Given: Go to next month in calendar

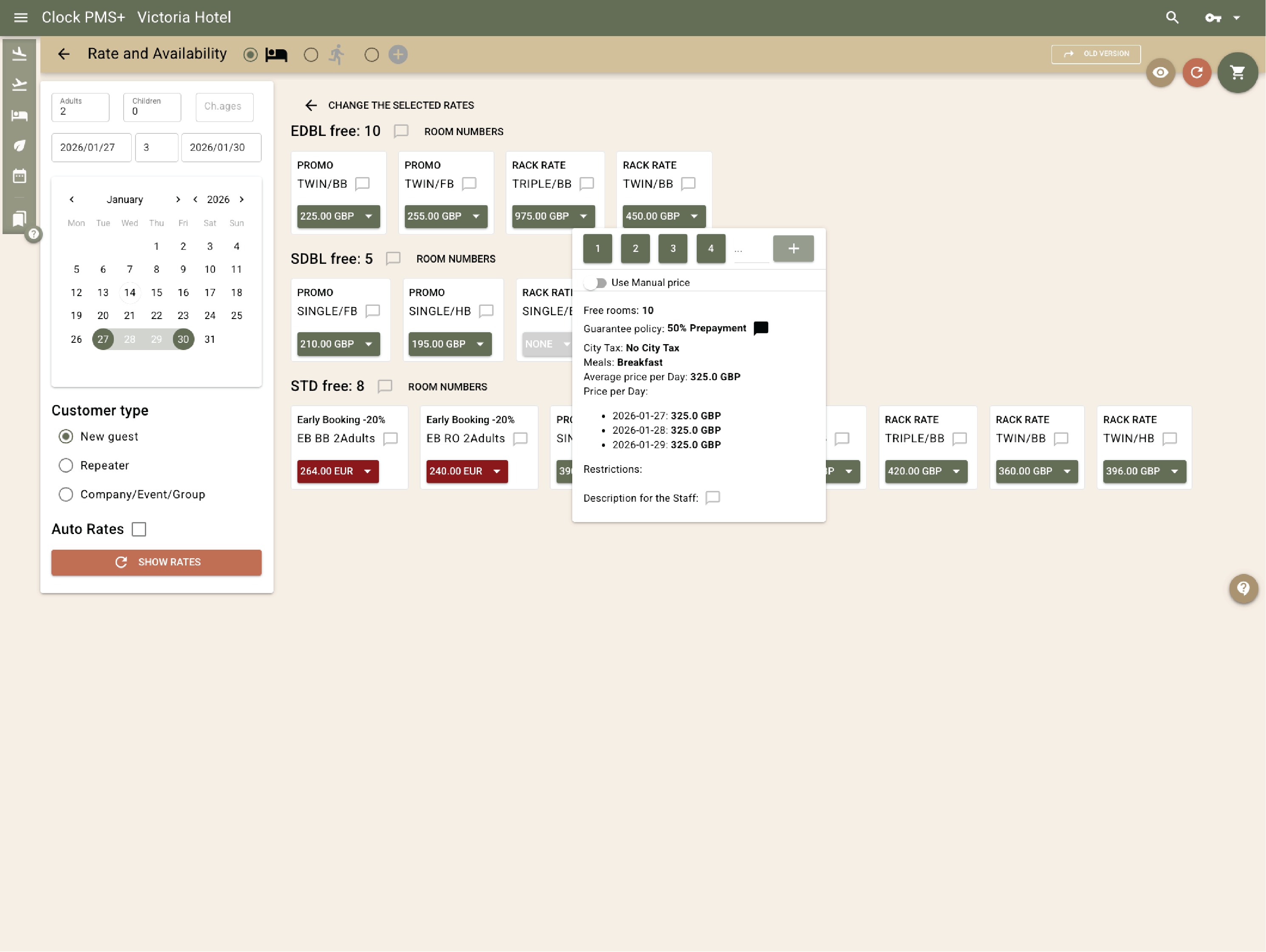Looking at the screenshot, I should coord(178,199).
